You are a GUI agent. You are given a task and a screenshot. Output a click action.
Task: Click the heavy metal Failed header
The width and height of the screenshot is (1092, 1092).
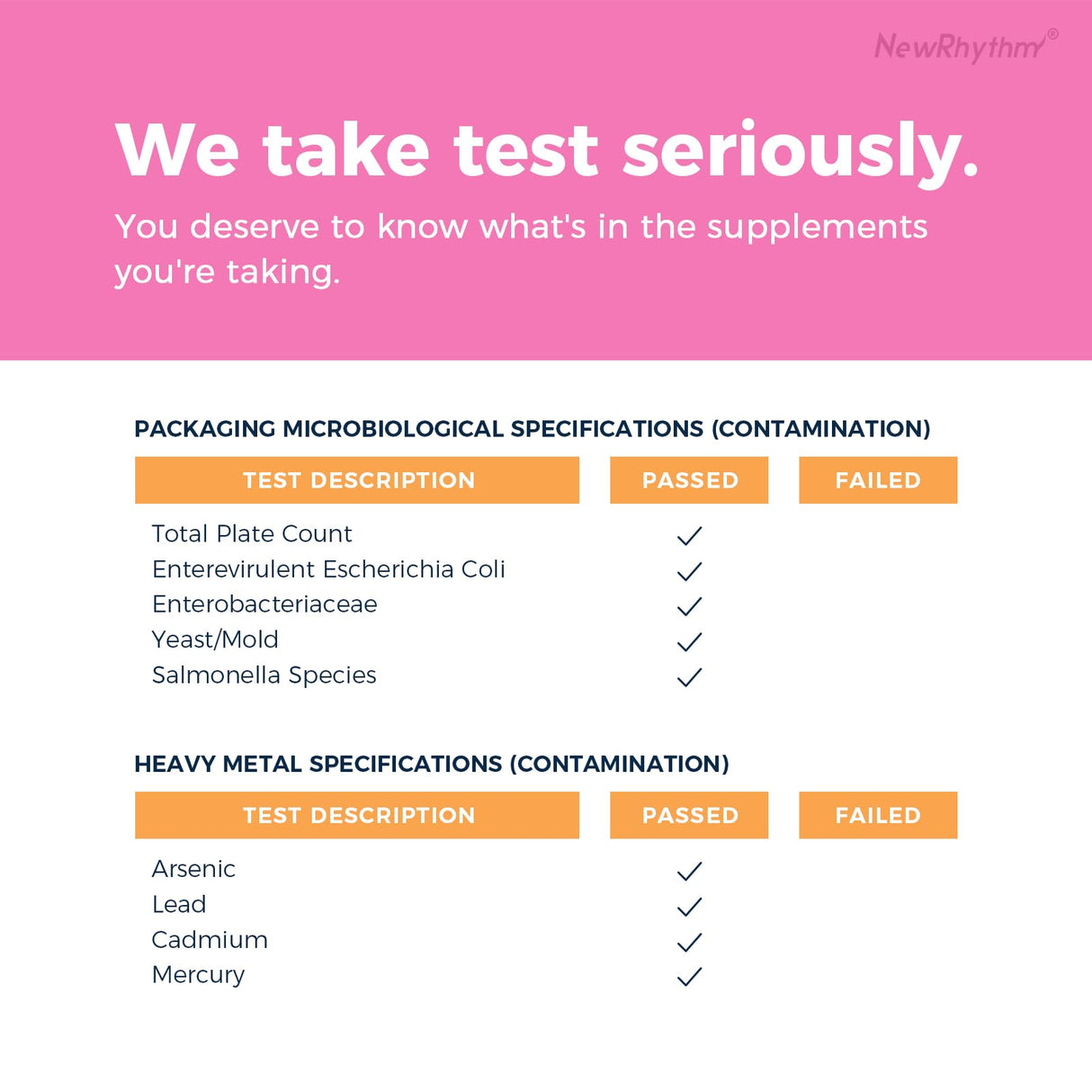878,816
